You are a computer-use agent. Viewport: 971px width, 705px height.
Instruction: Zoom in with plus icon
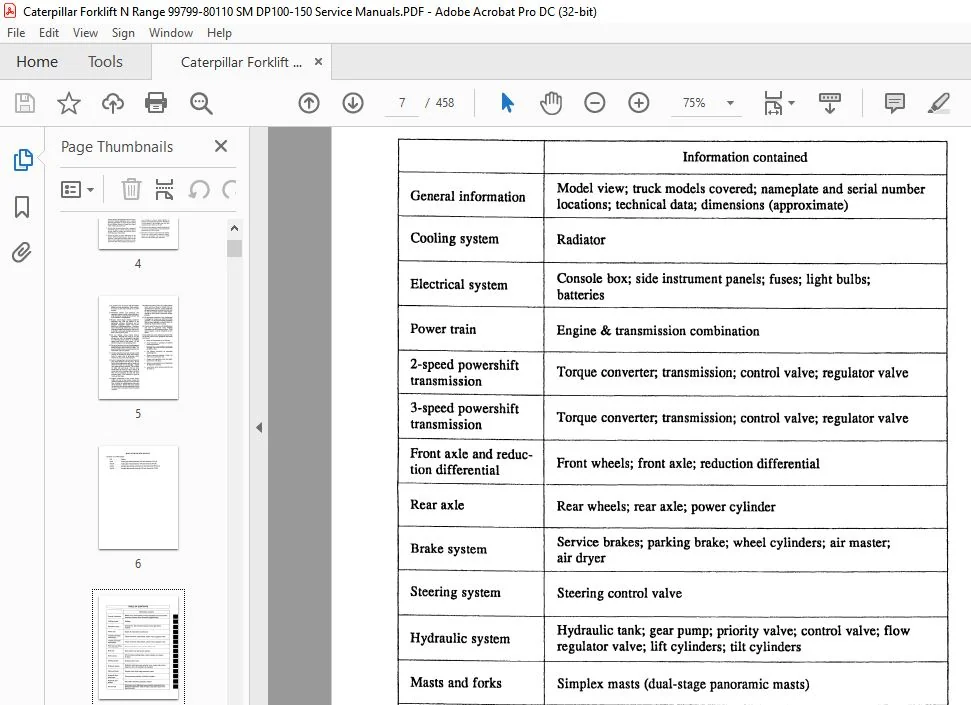coord(638,103)
